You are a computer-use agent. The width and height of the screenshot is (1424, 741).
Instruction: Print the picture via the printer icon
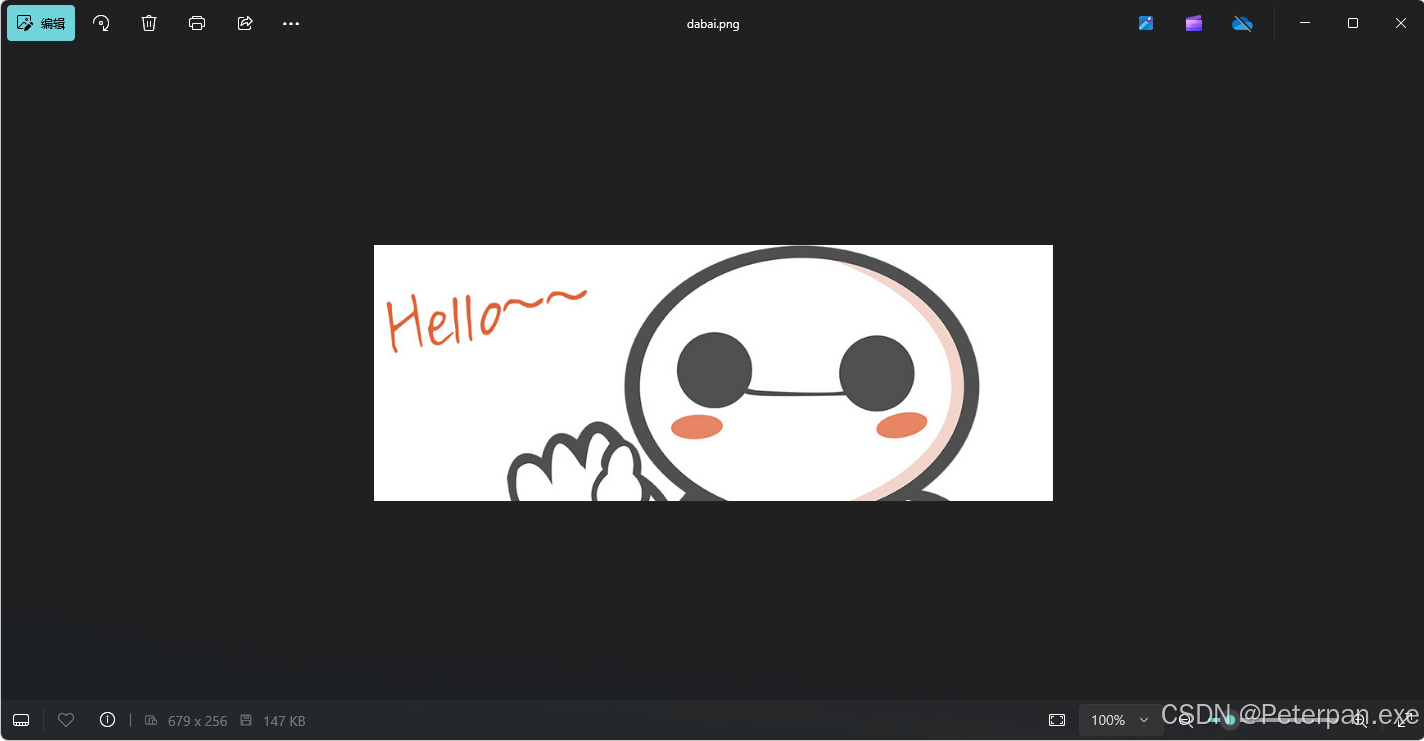click(197, 23)
